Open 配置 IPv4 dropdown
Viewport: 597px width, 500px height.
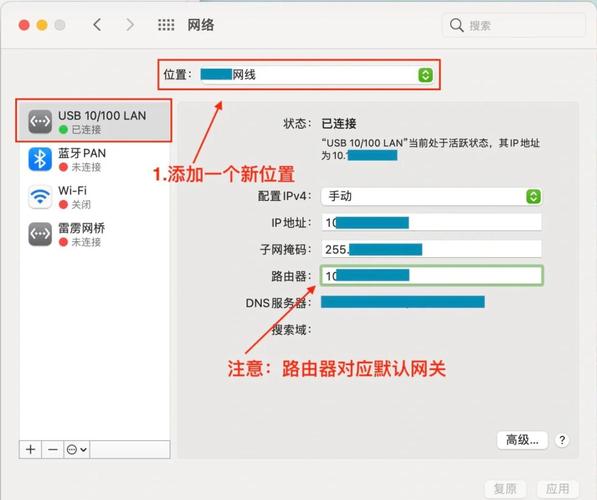click(x=431, y=196)
